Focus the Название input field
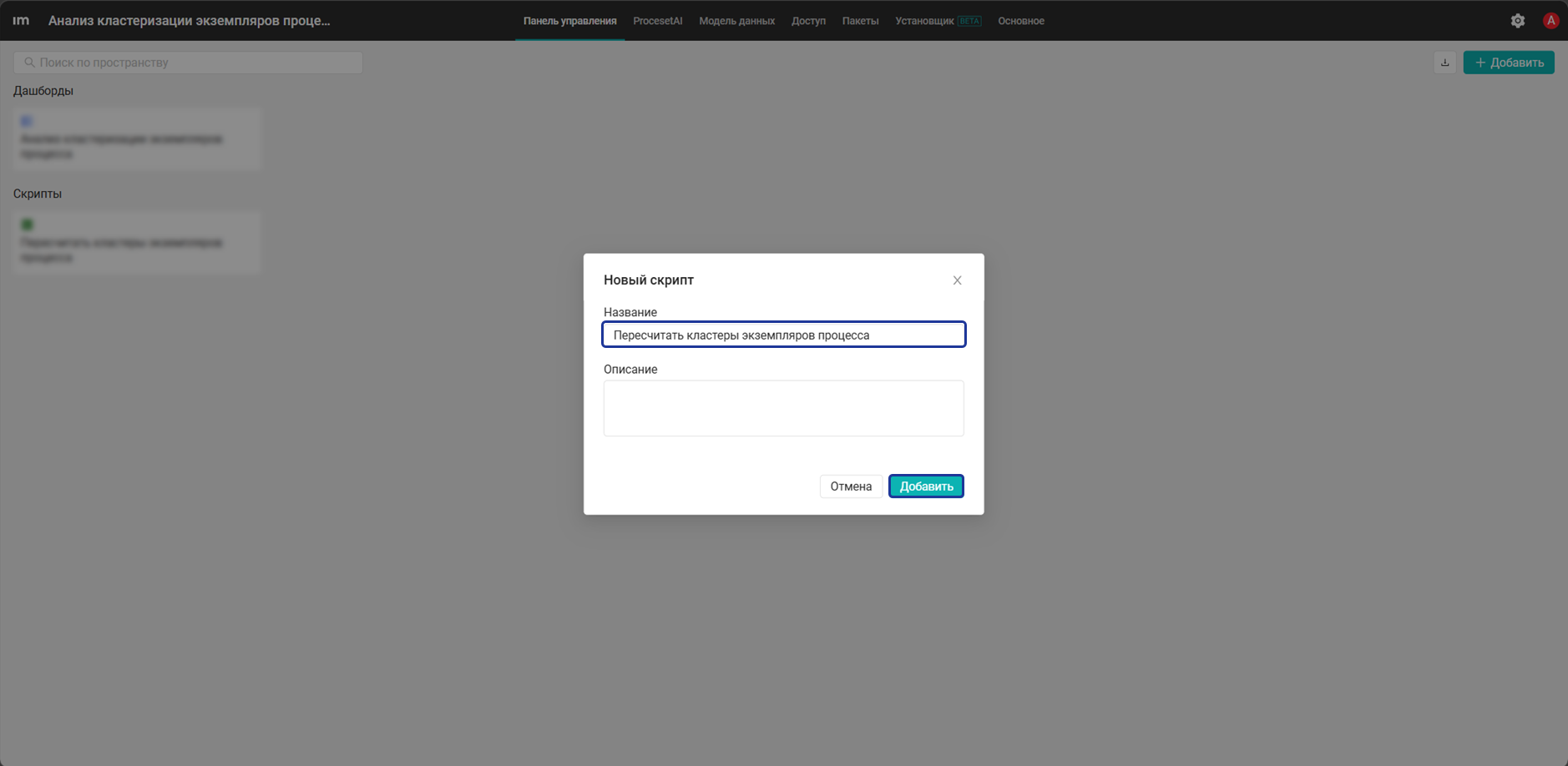1568x766 pixels. point(784,335)
